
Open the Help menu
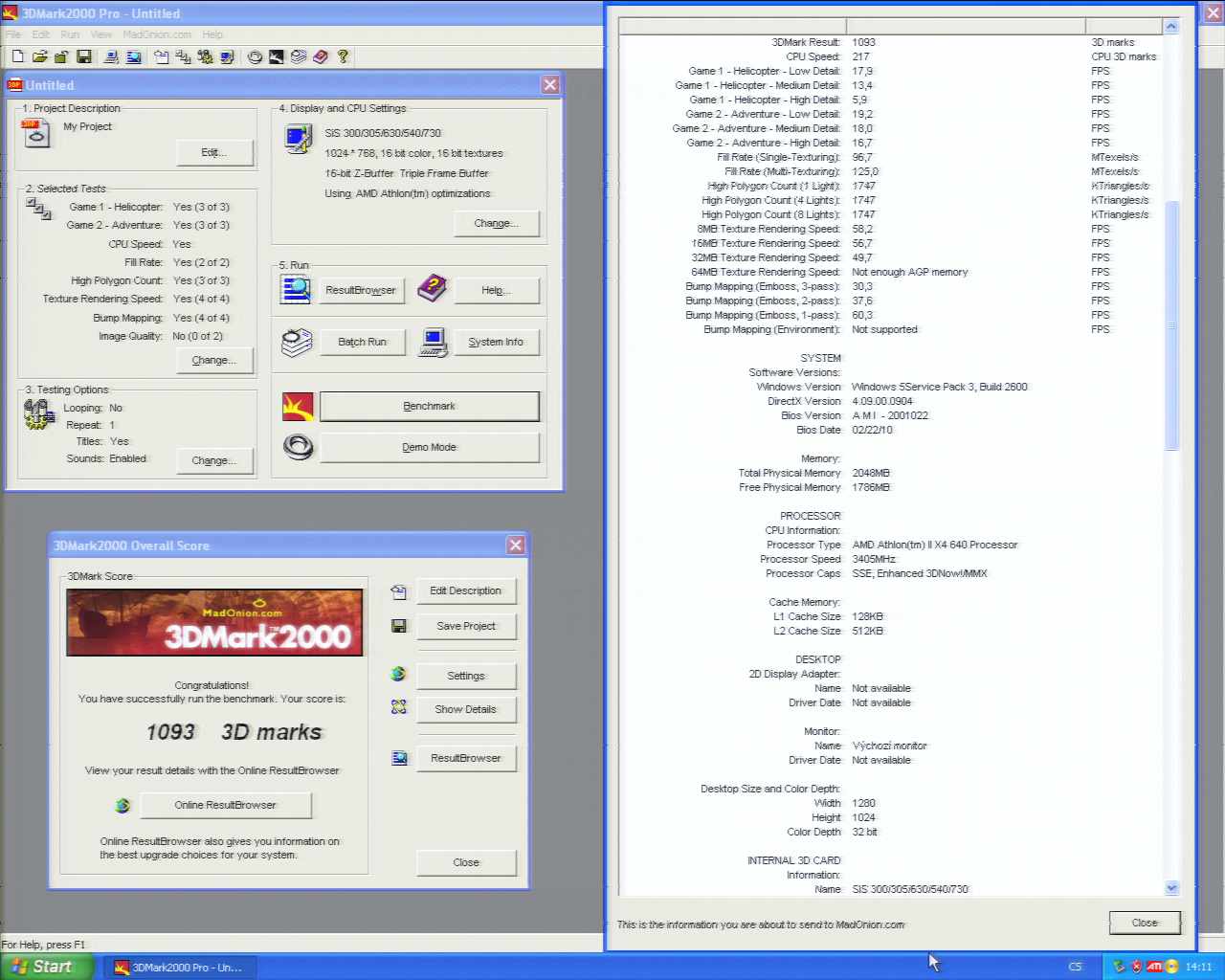[212, 34]
